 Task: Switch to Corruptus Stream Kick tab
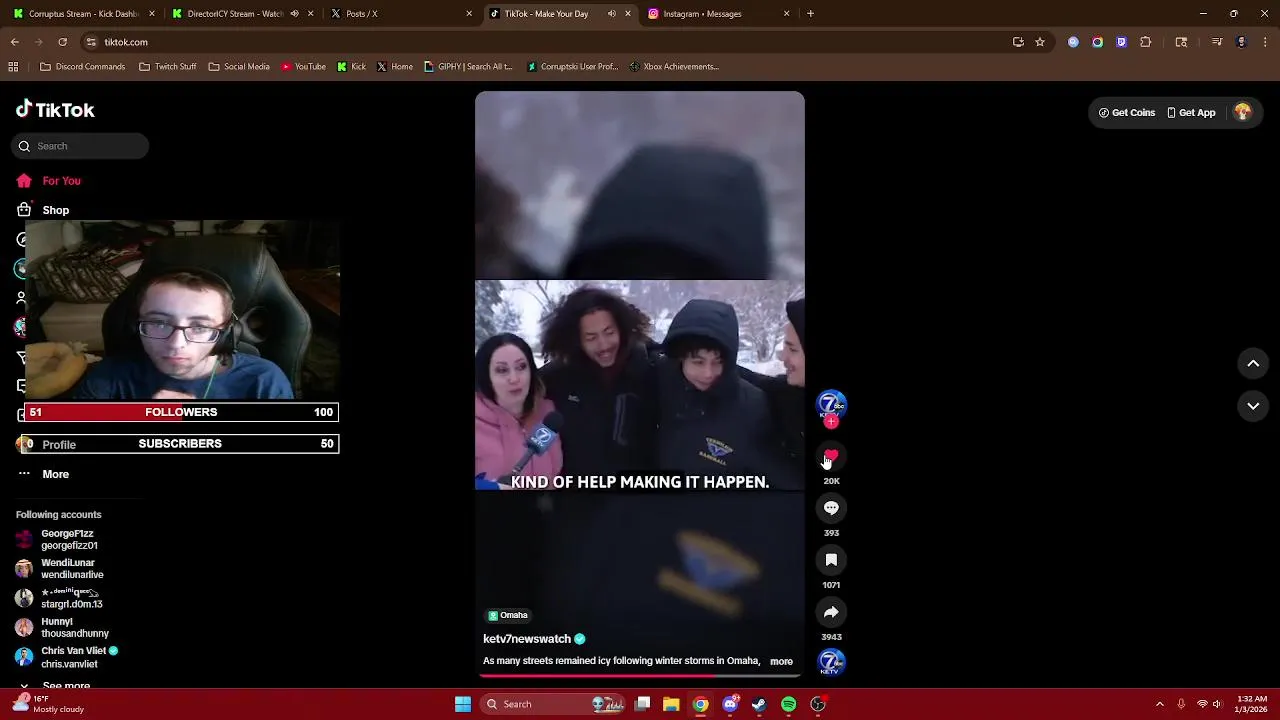coord(84,14)
